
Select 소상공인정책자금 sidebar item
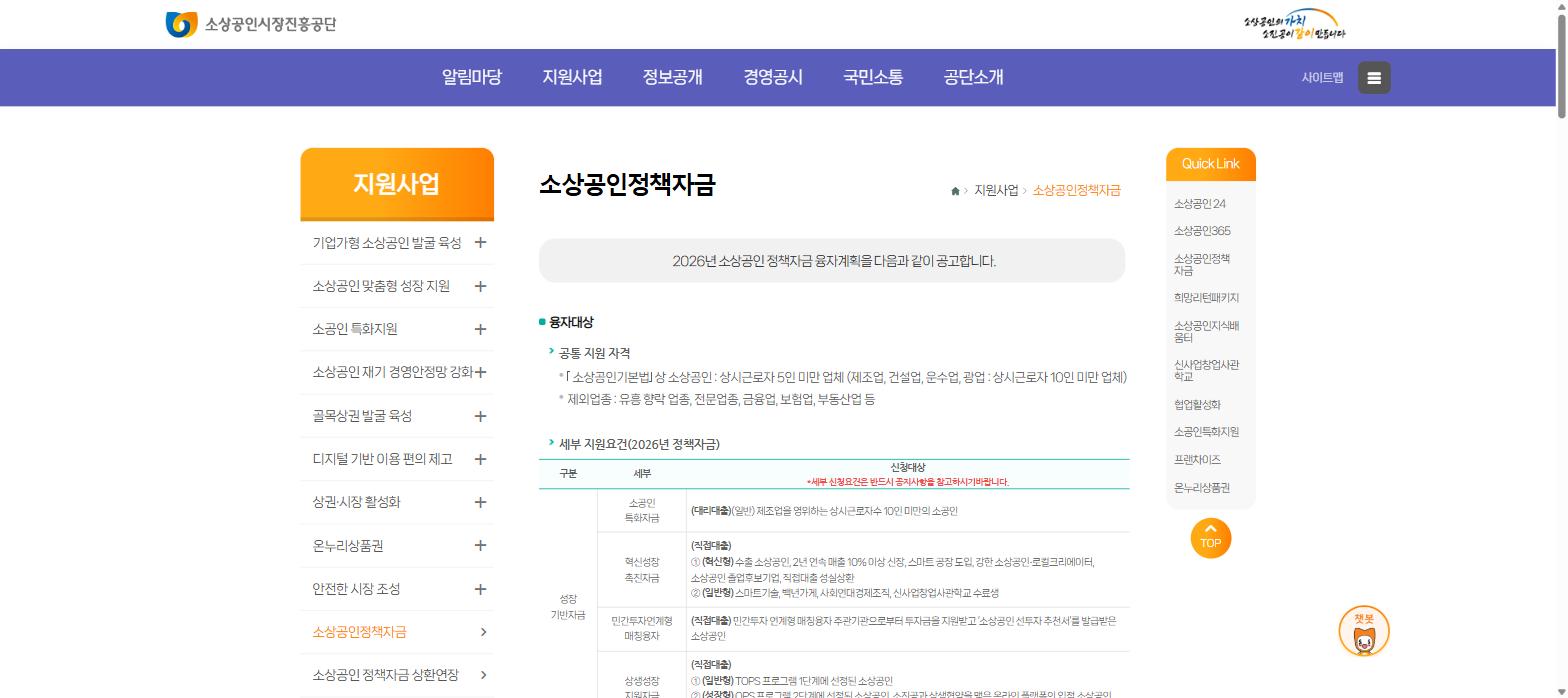[359, 632]
